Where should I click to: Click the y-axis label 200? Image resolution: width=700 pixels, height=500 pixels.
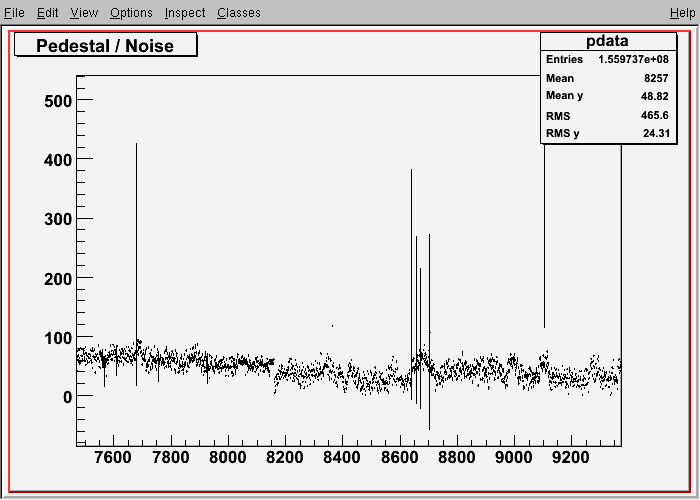coord(58,279)
